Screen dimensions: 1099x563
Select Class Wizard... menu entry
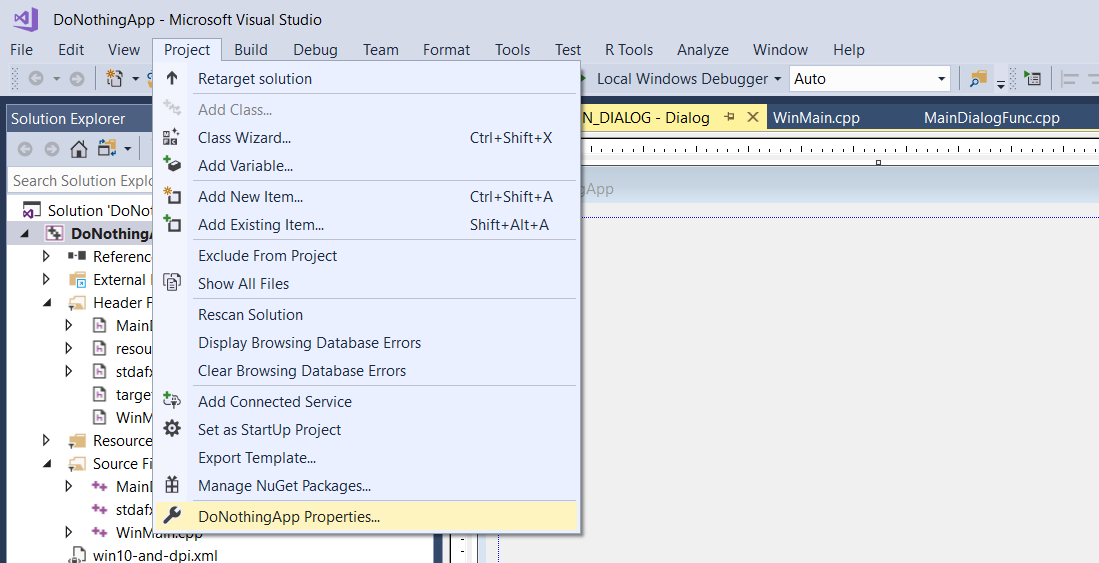click(x=366, y=137)
